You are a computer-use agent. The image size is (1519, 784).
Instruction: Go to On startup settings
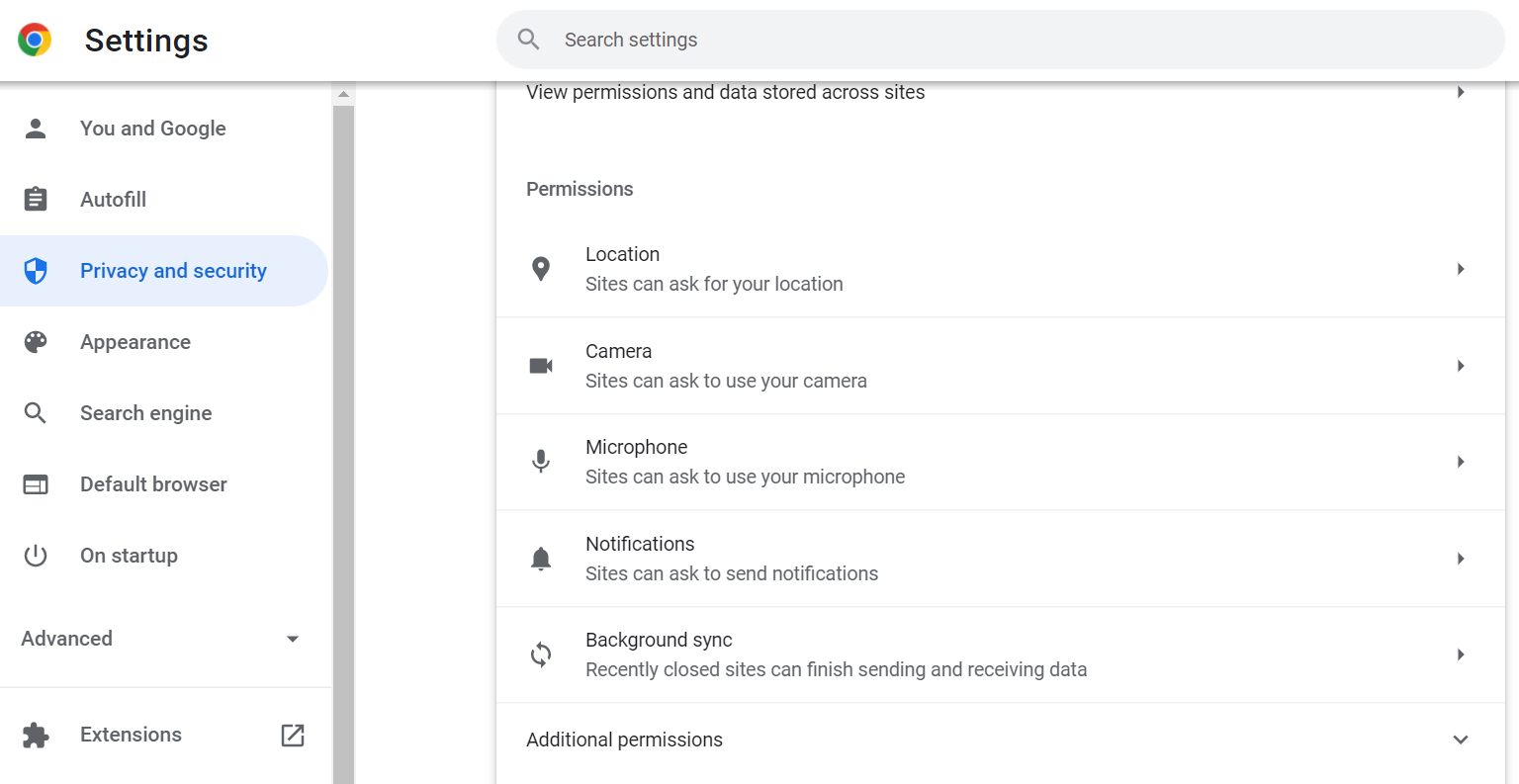129,556
